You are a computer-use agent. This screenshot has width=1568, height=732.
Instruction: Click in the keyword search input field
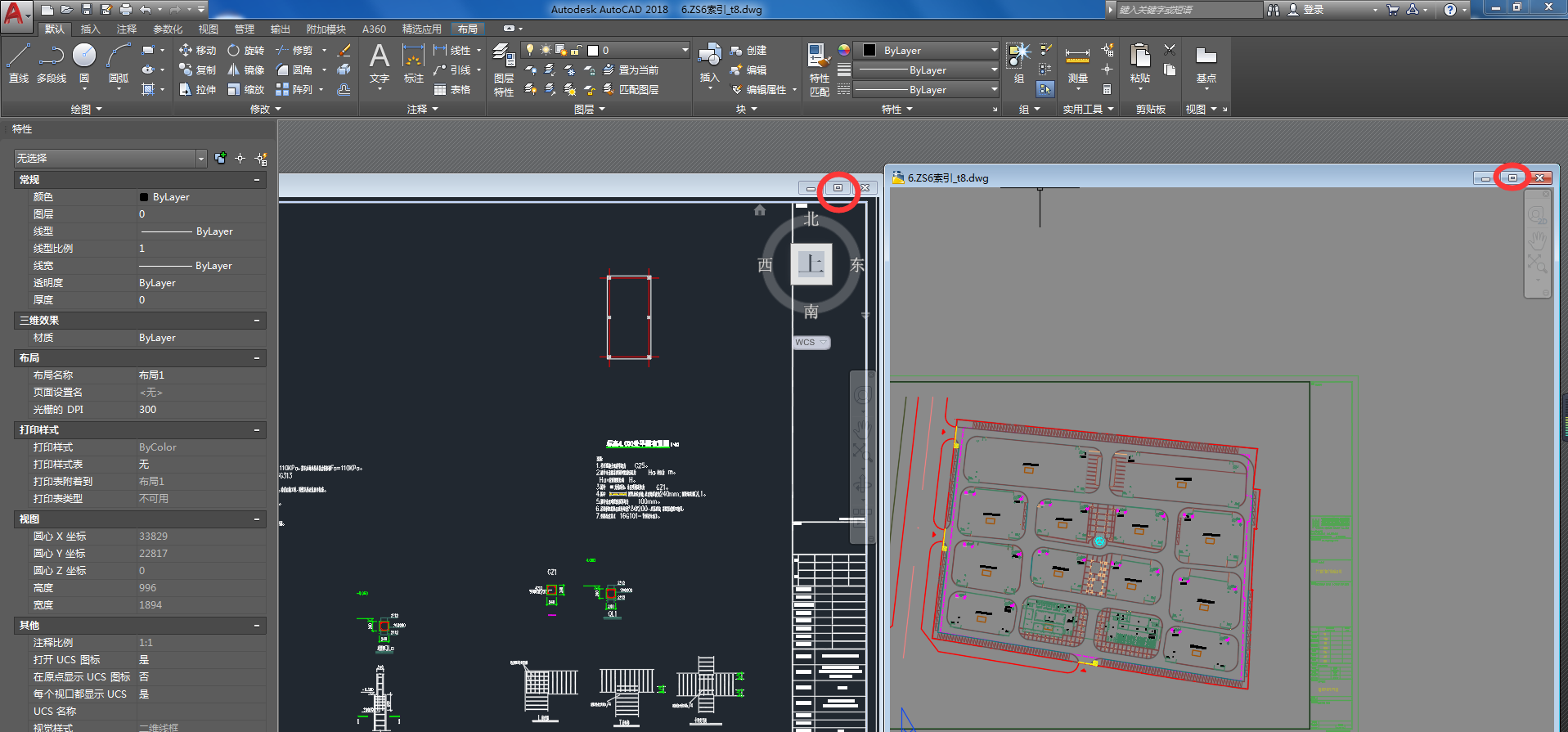pos(1188,9)
